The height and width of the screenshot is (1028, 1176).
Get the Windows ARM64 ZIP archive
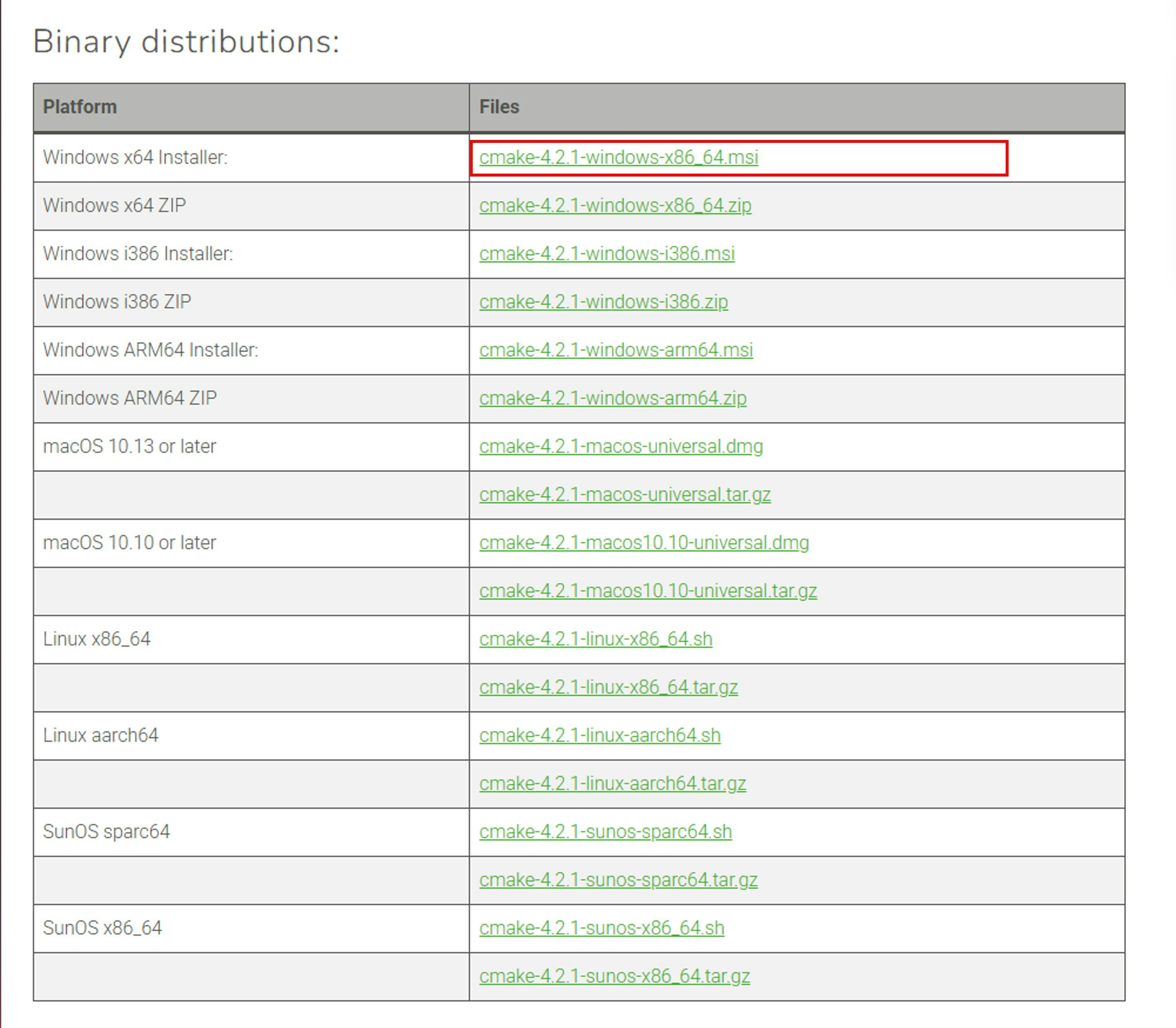click(x=612, y=398)
